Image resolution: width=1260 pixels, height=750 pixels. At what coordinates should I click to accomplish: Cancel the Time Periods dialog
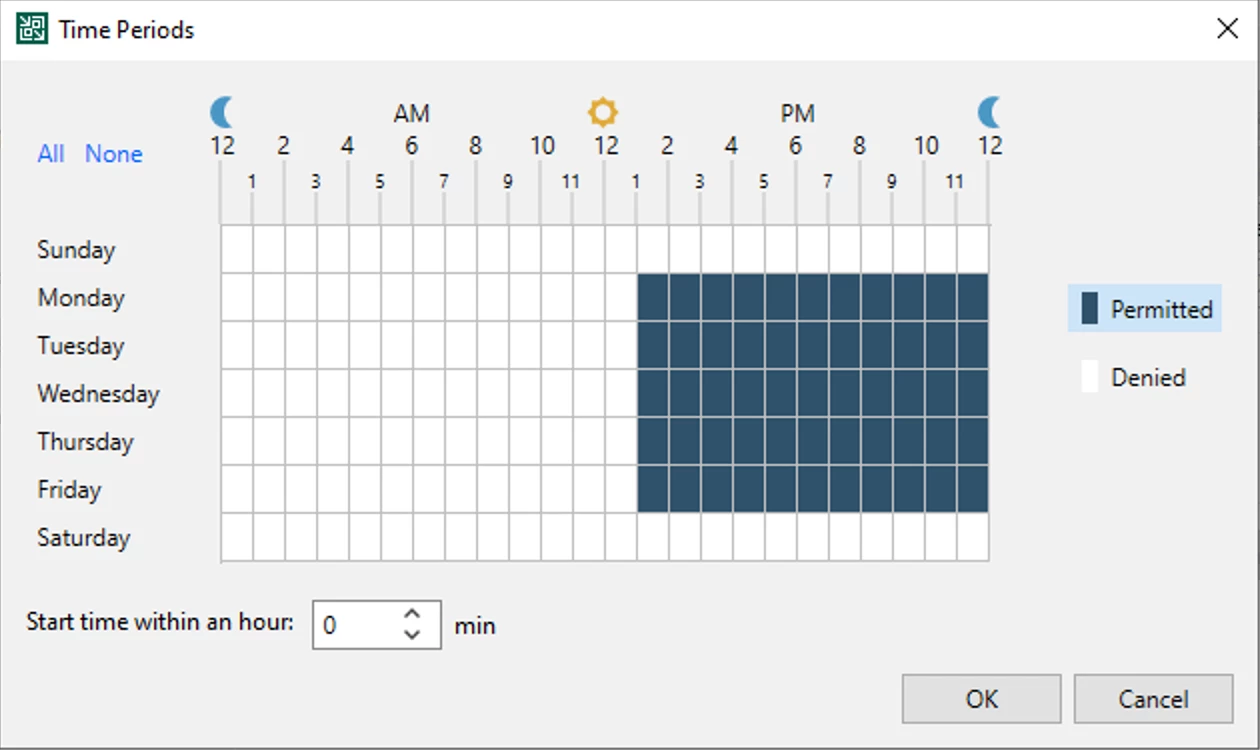(x=1153, y=698)
